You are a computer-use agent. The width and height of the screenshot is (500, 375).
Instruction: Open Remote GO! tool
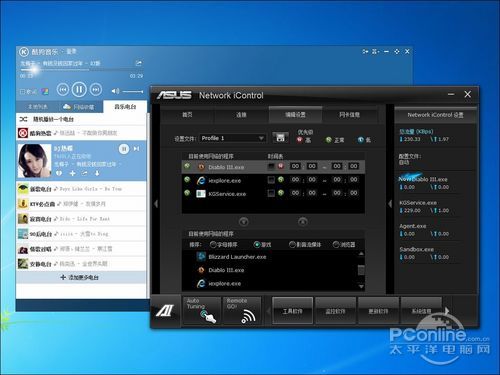(x=242, y=311)
